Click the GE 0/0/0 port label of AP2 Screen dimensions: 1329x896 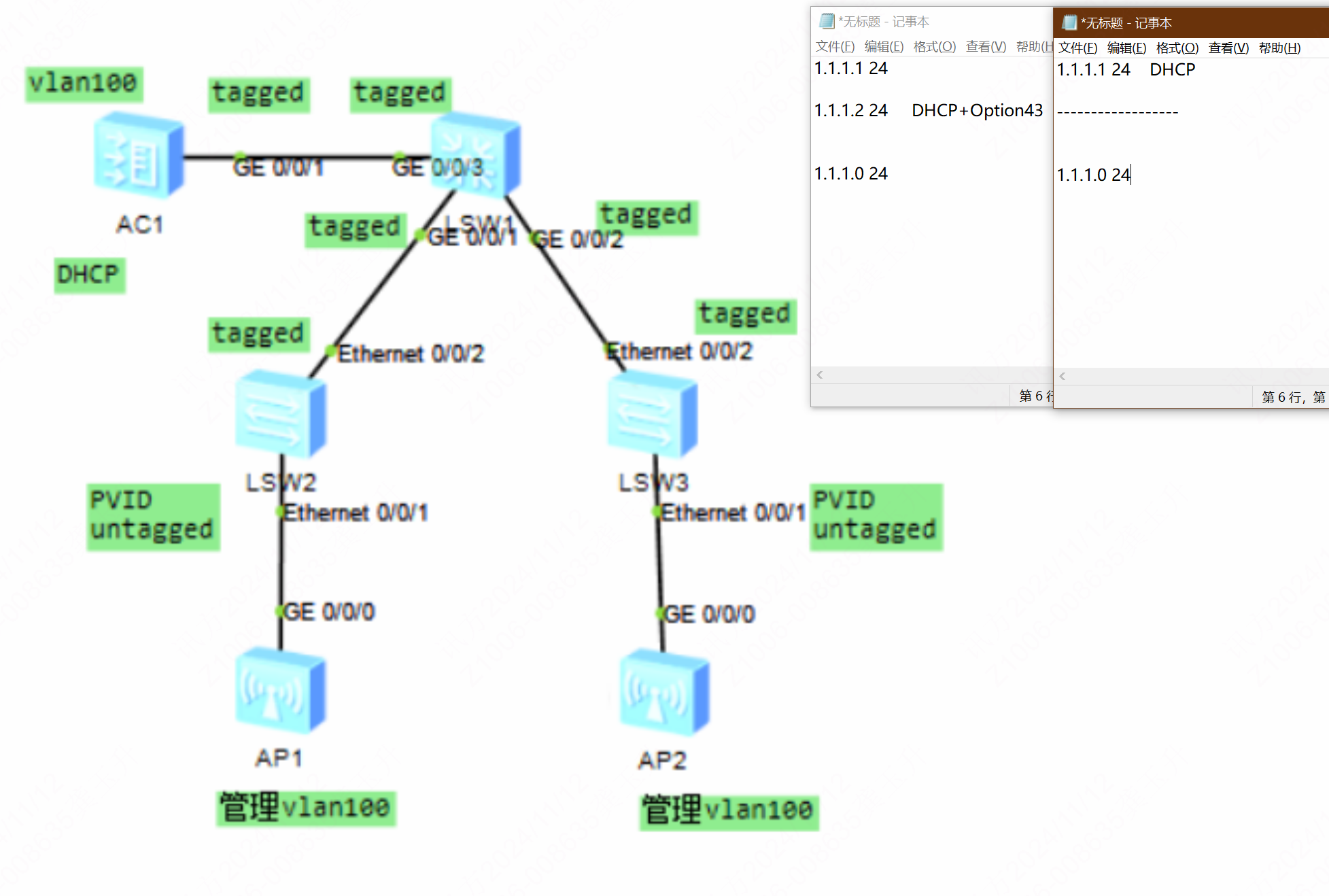[709, 615]
